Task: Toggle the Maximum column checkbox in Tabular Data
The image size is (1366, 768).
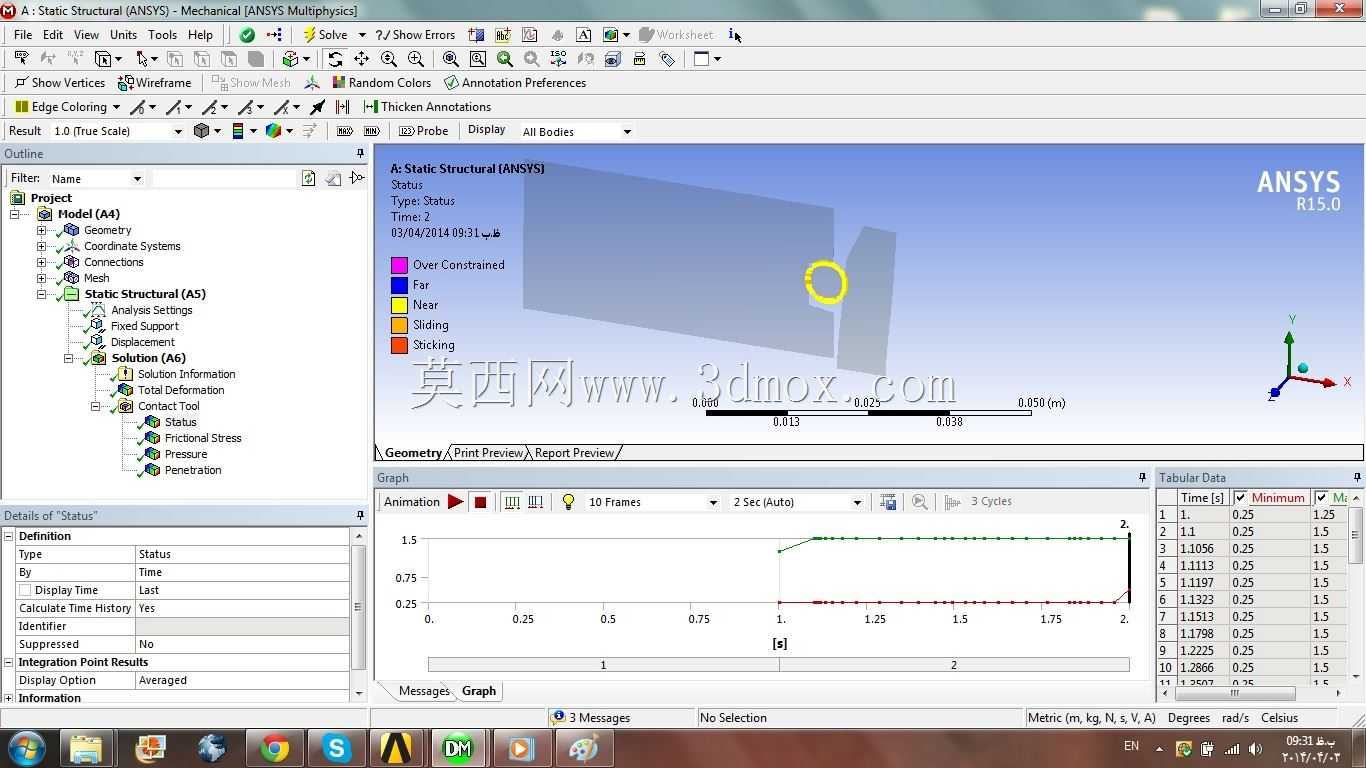Action: pyautogui.click(x=1321, y=497)
